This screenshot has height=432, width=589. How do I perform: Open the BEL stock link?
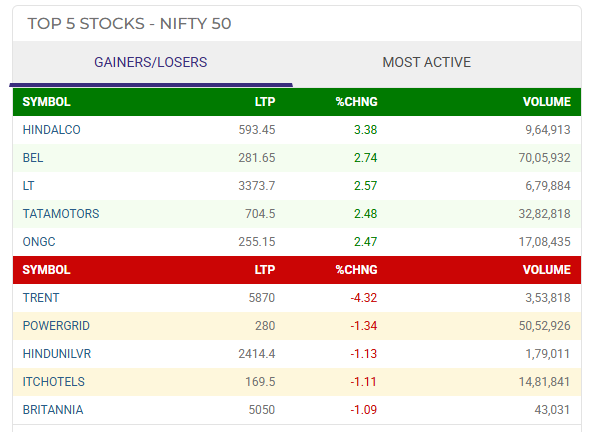33,158
